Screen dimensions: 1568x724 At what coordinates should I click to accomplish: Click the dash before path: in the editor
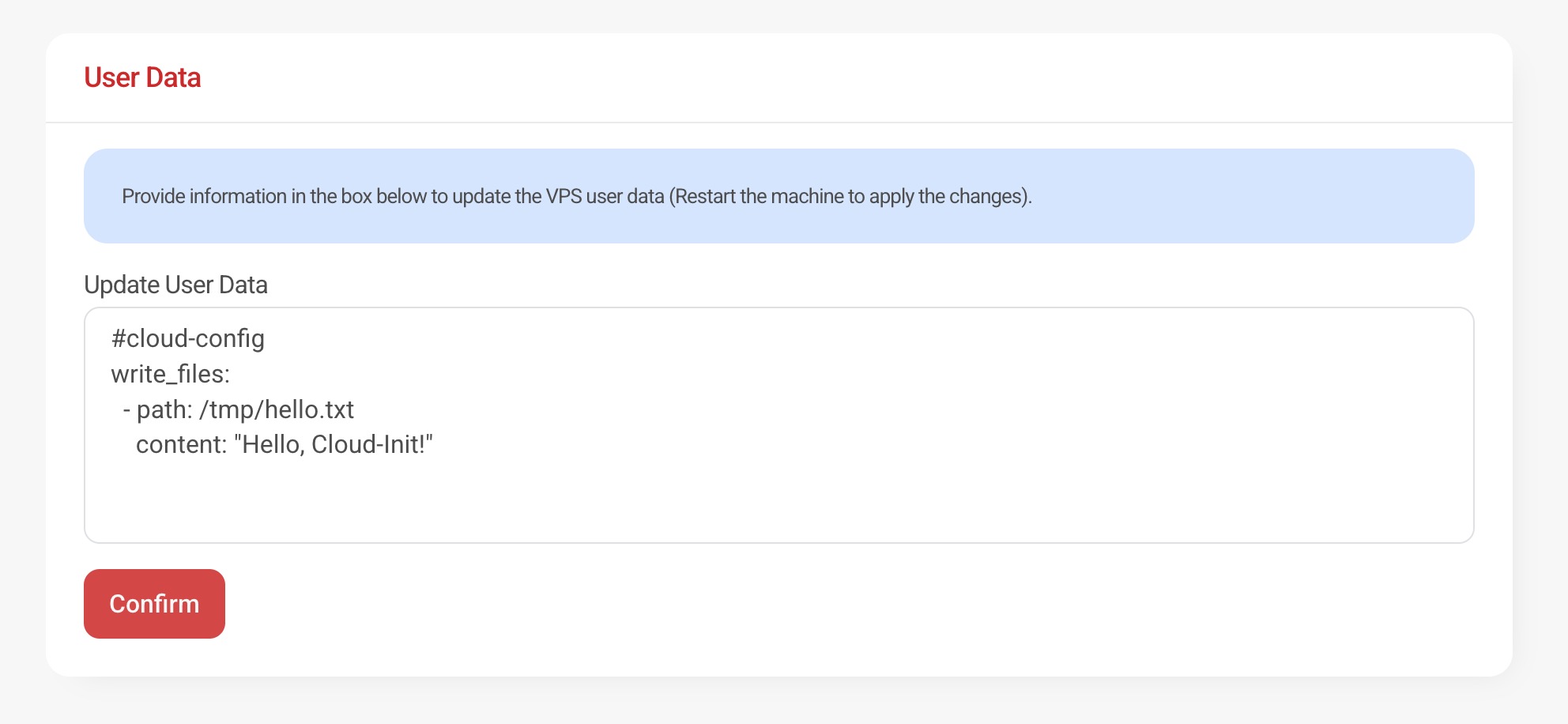pyautogui.click(x=126, y=409)
